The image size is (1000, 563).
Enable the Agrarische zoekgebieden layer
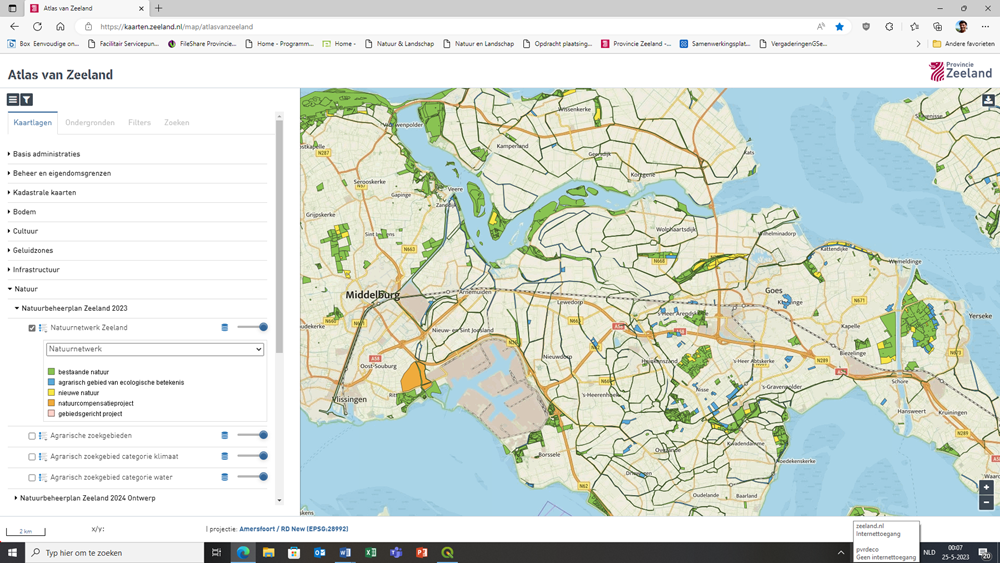(32, 436)
